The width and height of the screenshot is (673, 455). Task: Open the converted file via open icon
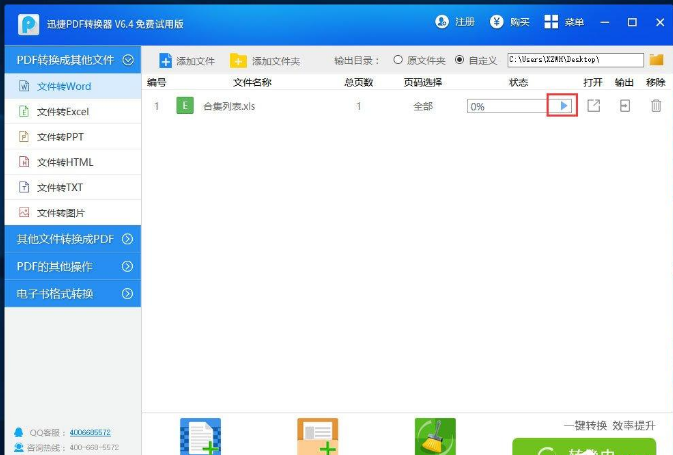(594, 105)
